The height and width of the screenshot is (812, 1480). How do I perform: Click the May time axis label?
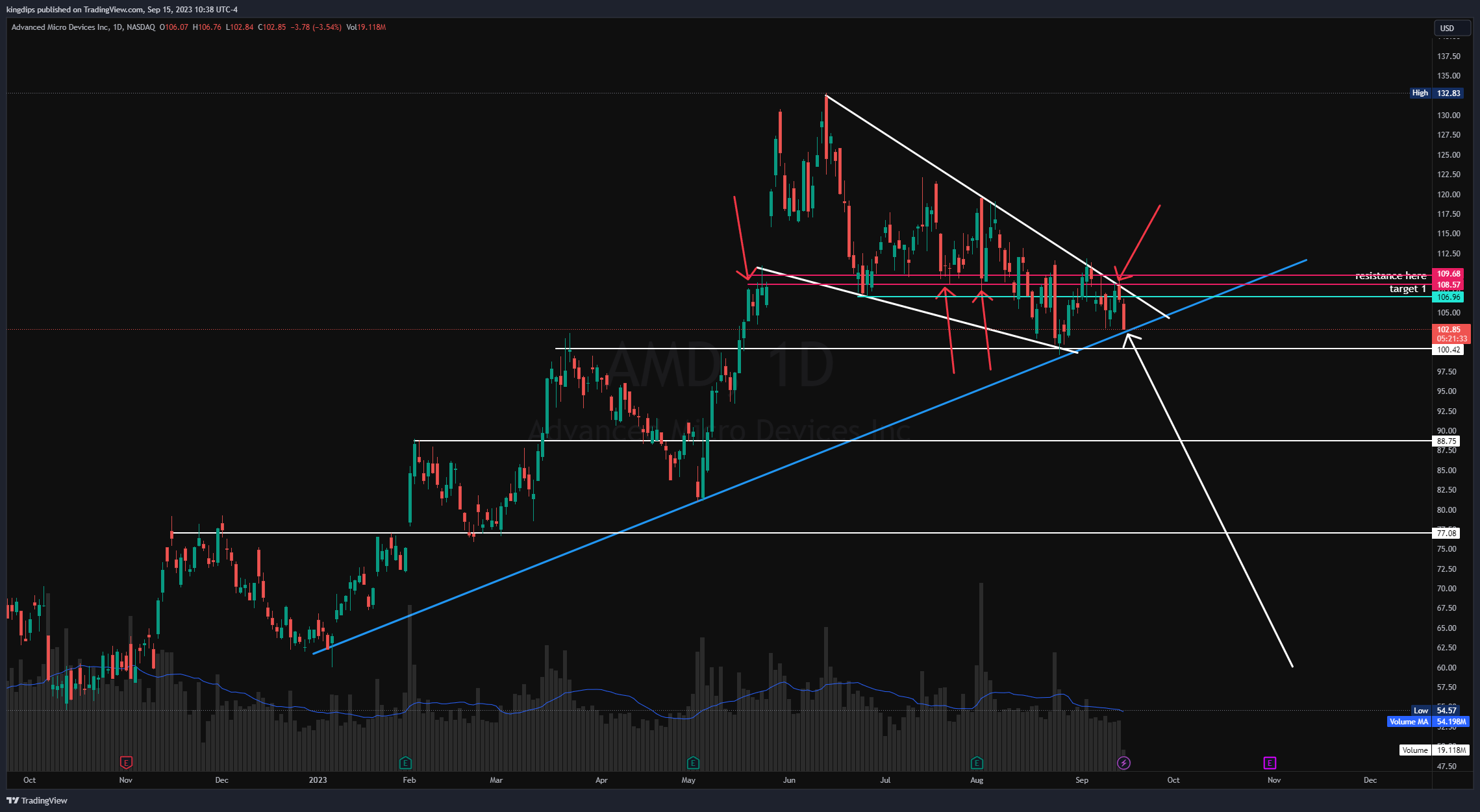688,780
